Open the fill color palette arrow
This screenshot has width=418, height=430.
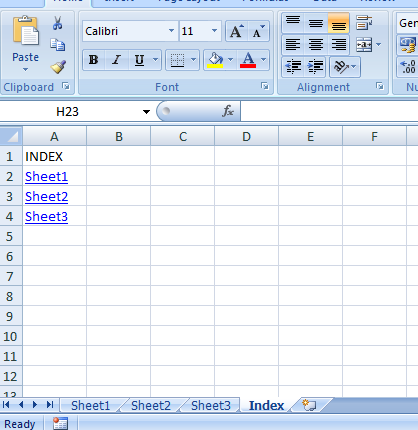coord(230,60)
